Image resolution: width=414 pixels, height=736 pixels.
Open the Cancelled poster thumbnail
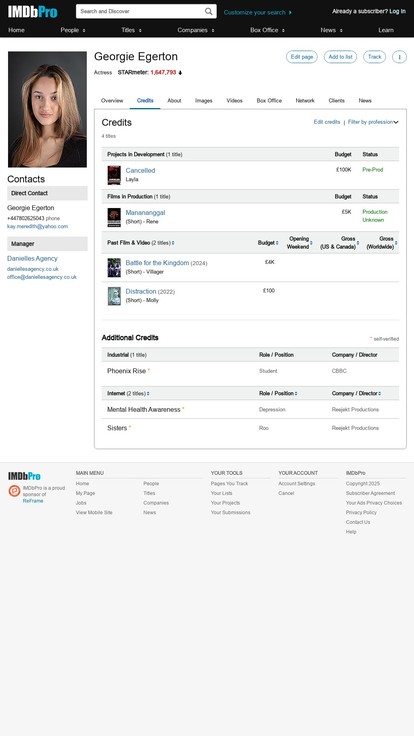pos(114,175)
